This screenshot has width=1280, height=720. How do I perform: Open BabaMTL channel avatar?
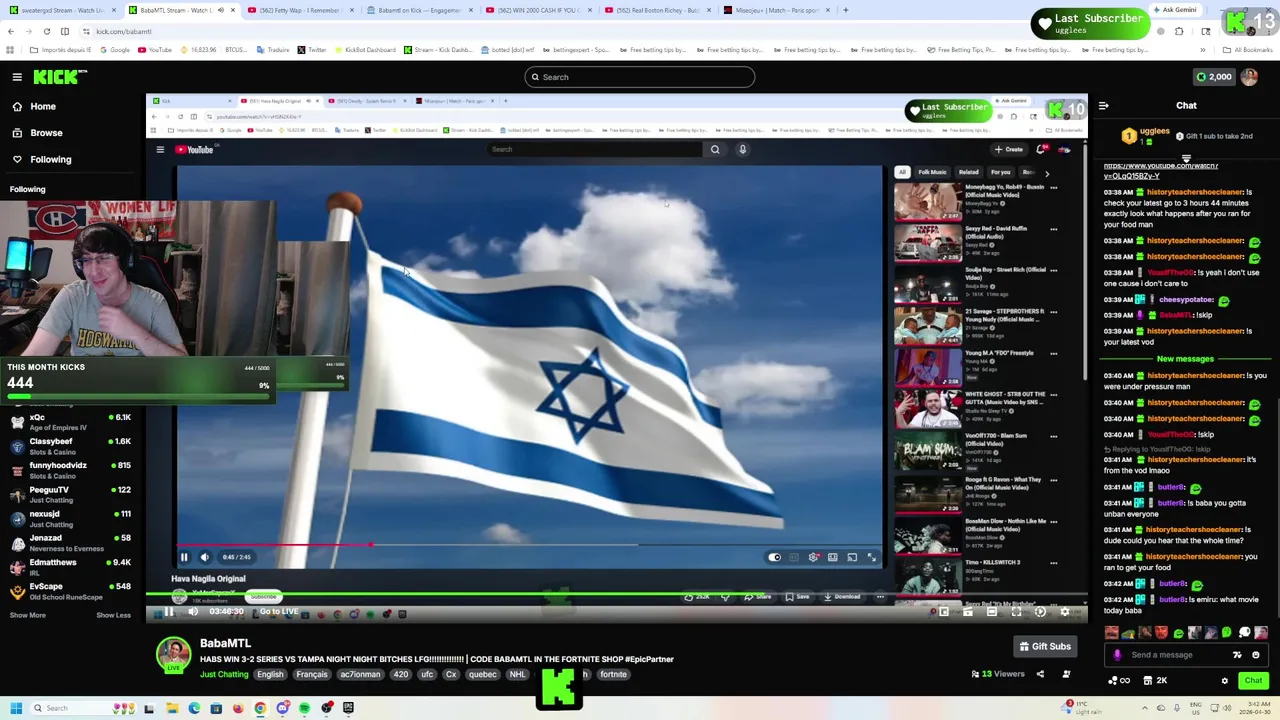click(x=173, y=655)
